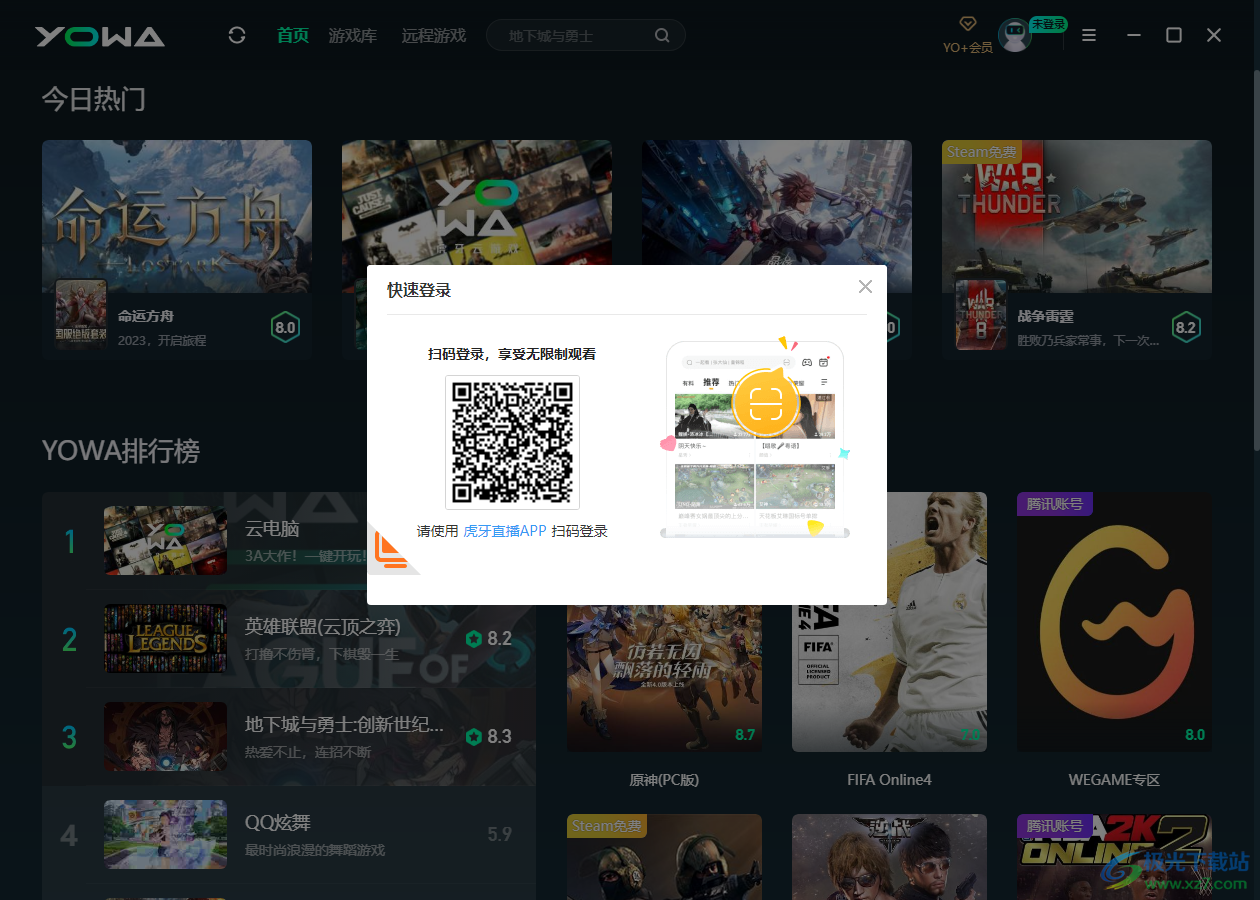This screenshot has width=1260, height=900.
Task: Open the WEGAME专区 game cover
Action: (1114, 622)
